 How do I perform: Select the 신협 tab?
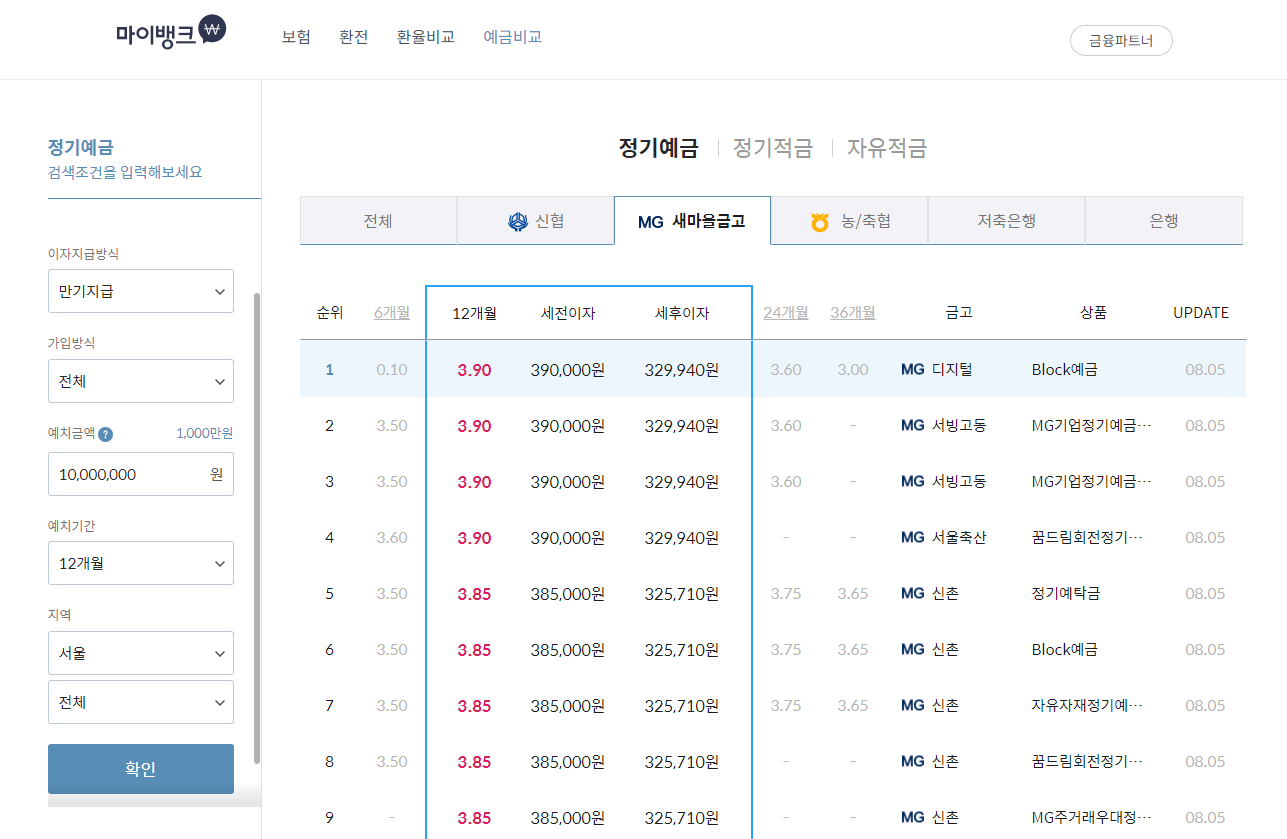[x=535, y=221]
